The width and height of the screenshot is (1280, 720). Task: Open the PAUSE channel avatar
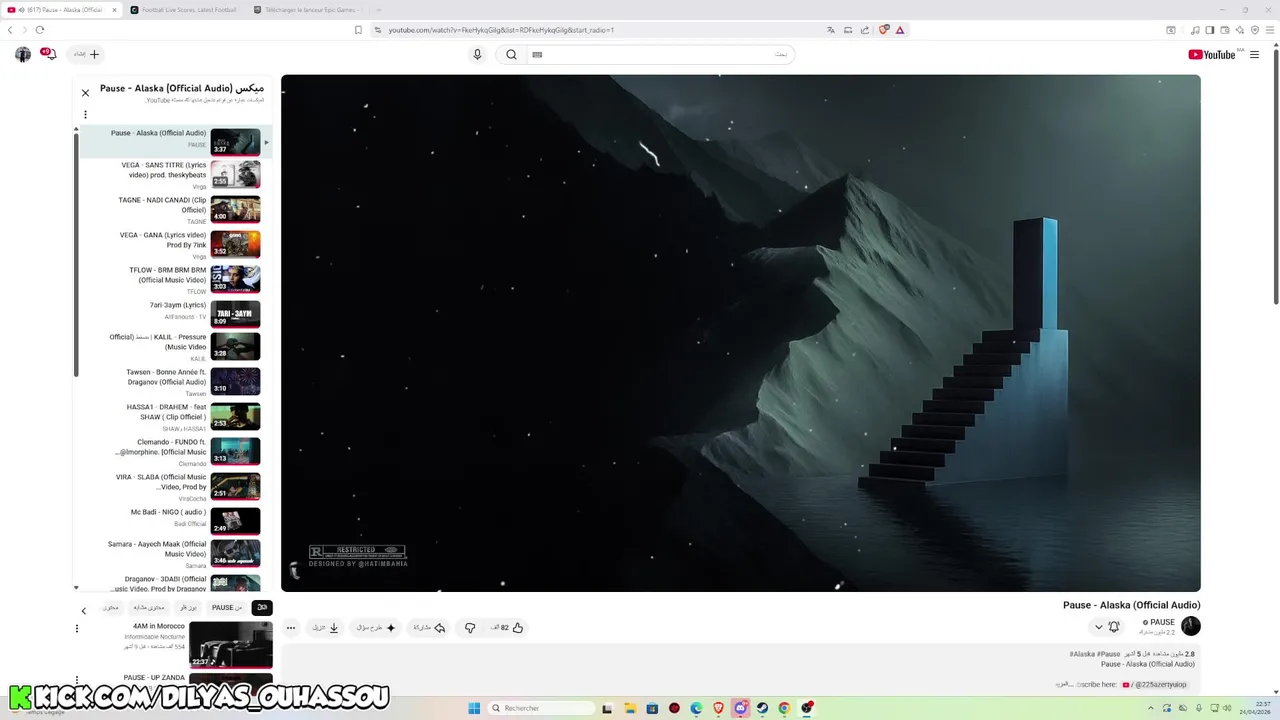point(1190,626)
